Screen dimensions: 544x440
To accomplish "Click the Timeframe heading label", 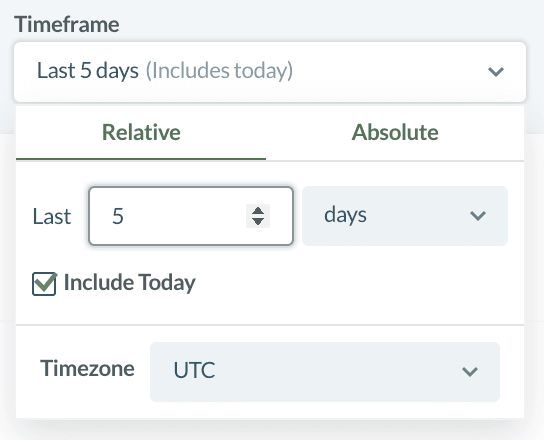I will pyautogui.click(x=67, y=25).
